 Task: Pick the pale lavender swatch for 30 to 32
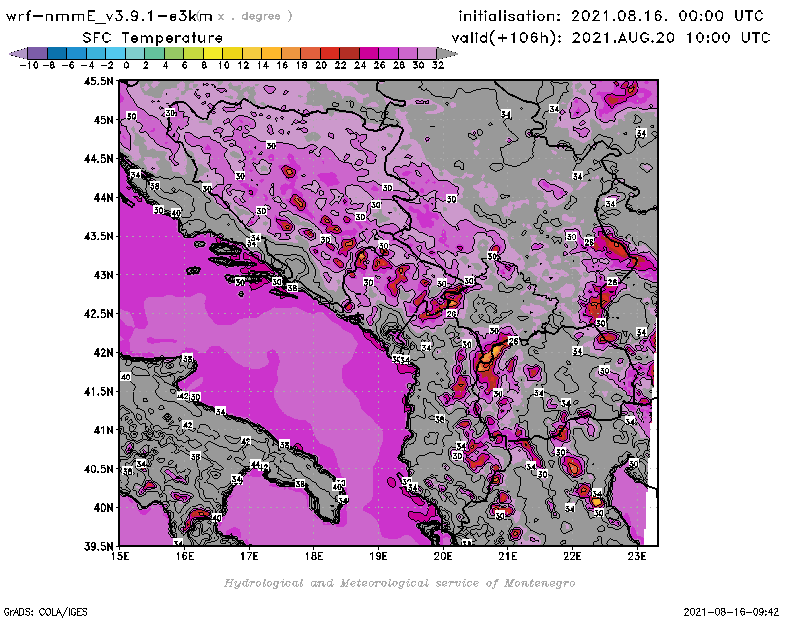tap(427, 53)
